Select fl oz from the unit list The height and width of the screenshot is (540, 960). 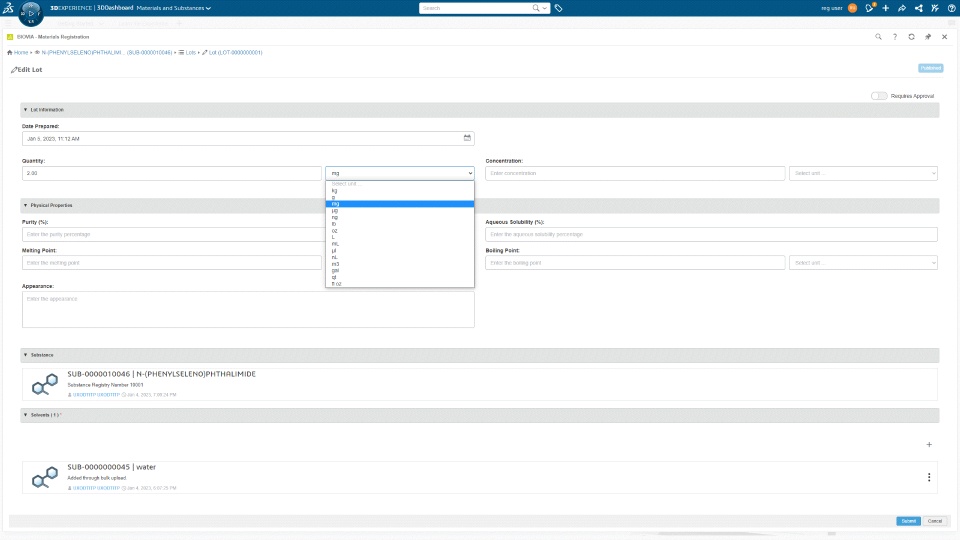pos(400,284)
